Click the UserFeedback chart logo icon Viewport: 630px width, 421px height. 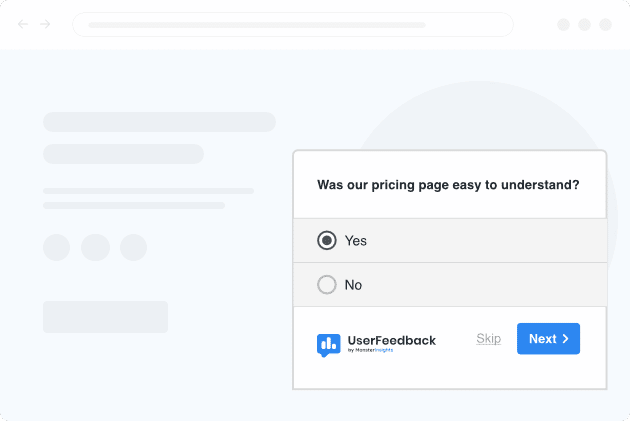(328, 344)
